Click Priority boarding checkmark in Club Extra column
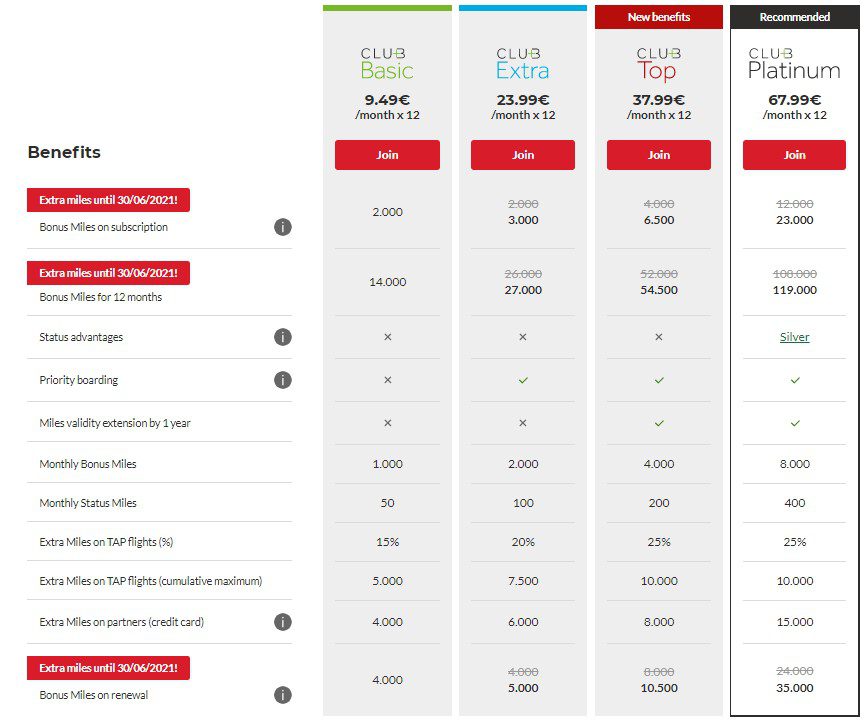867x727 pixels. point(523,380)
